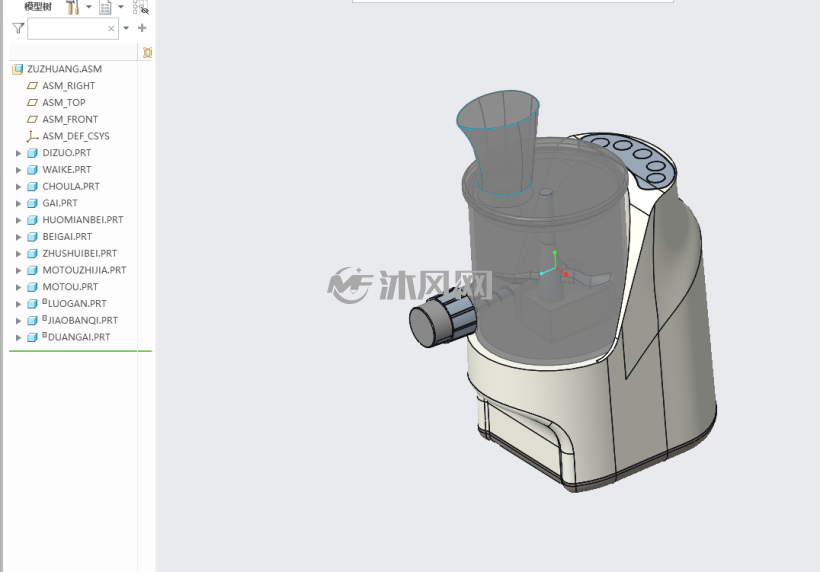Select ZHUSHUIBEI.PRT in the model tree
The image size is (820, 572).
click(x=79, y=253)
